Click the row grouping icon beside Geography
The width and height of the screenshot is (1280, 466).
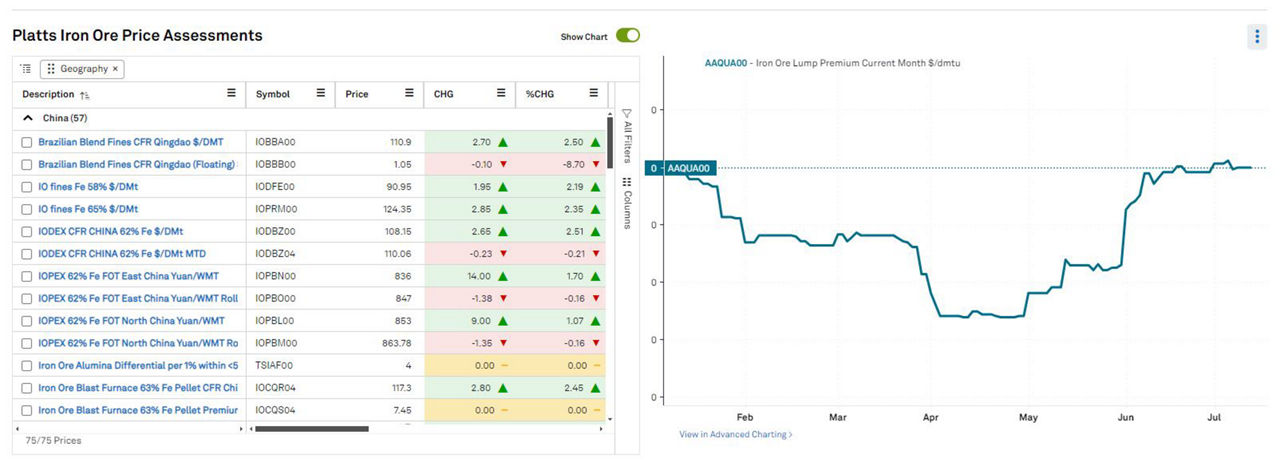pyautogui.click(x=25, y=69)
